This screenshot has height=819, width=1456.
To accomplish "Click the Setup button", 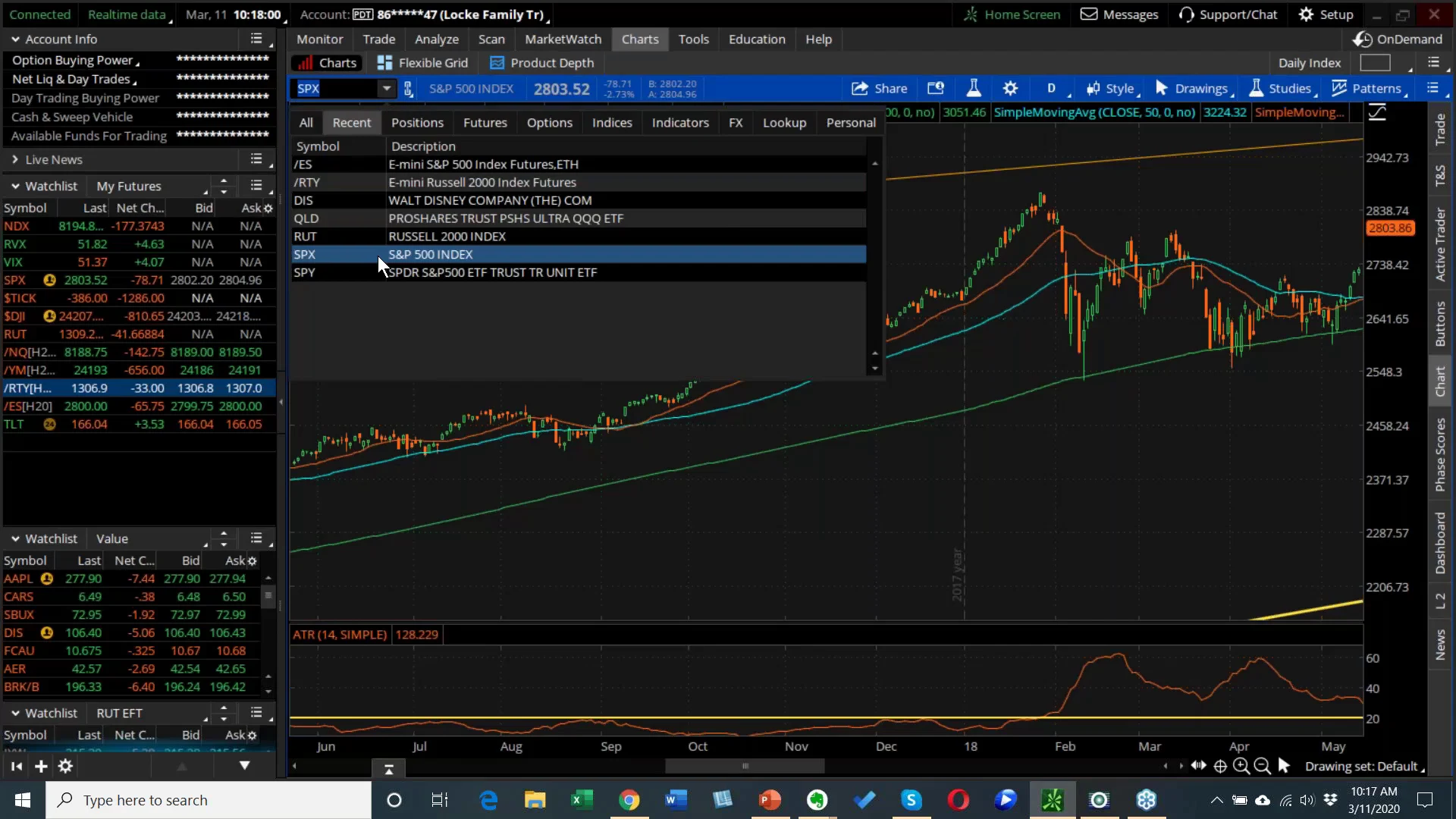I will [x=1326, y=14].
